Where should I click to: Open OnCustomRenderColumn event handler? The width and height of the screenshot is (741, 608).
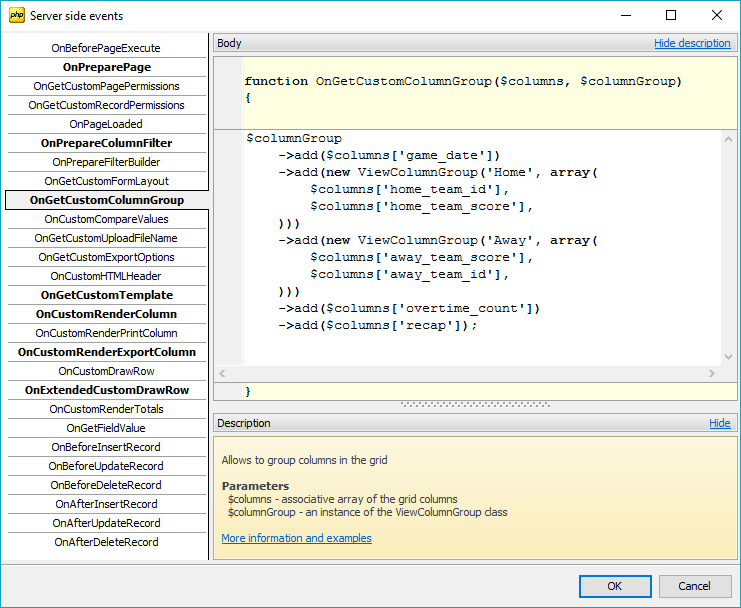pyautogui.click(x=106, y=314)
